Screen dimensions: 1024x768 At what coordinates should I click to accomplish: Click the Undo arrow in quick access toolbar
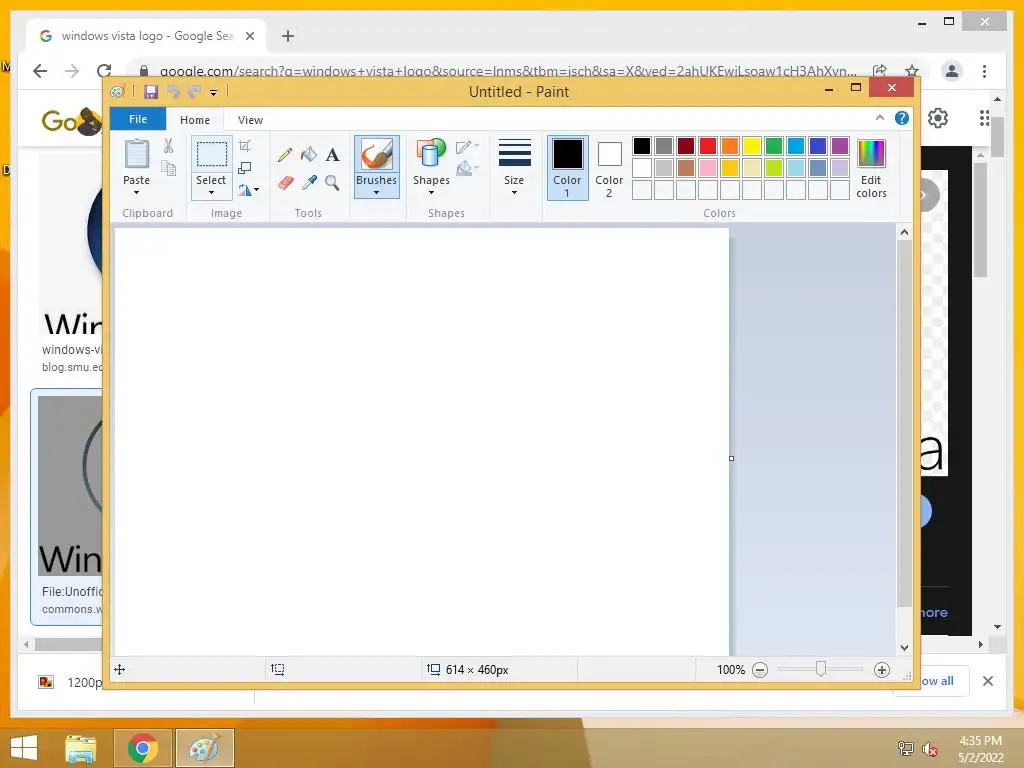(173, 92)
